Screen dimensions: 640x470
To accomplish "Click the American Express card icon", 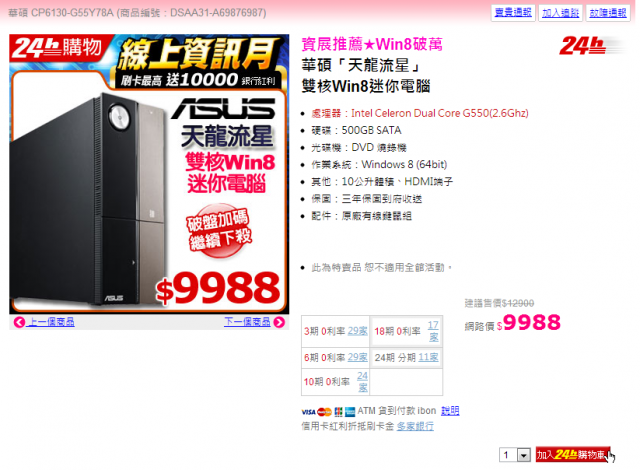I will (350, 412).
